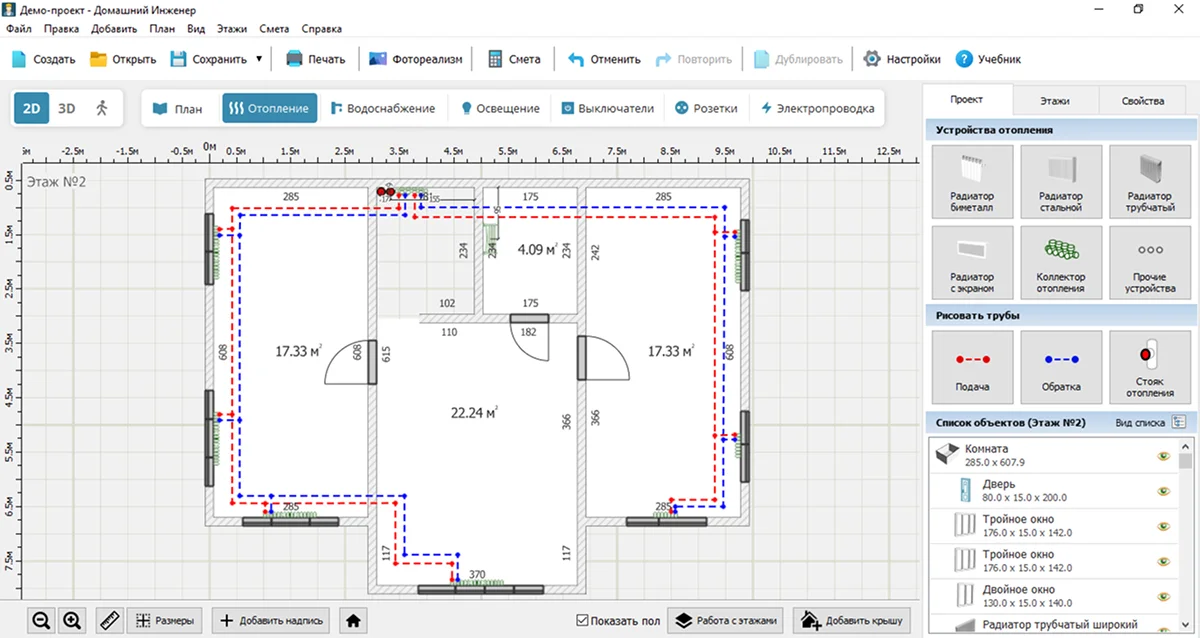Switch to the Свойства tab
The image size is (1200, 638).
pyautogui.click(x=1142, y=101)
